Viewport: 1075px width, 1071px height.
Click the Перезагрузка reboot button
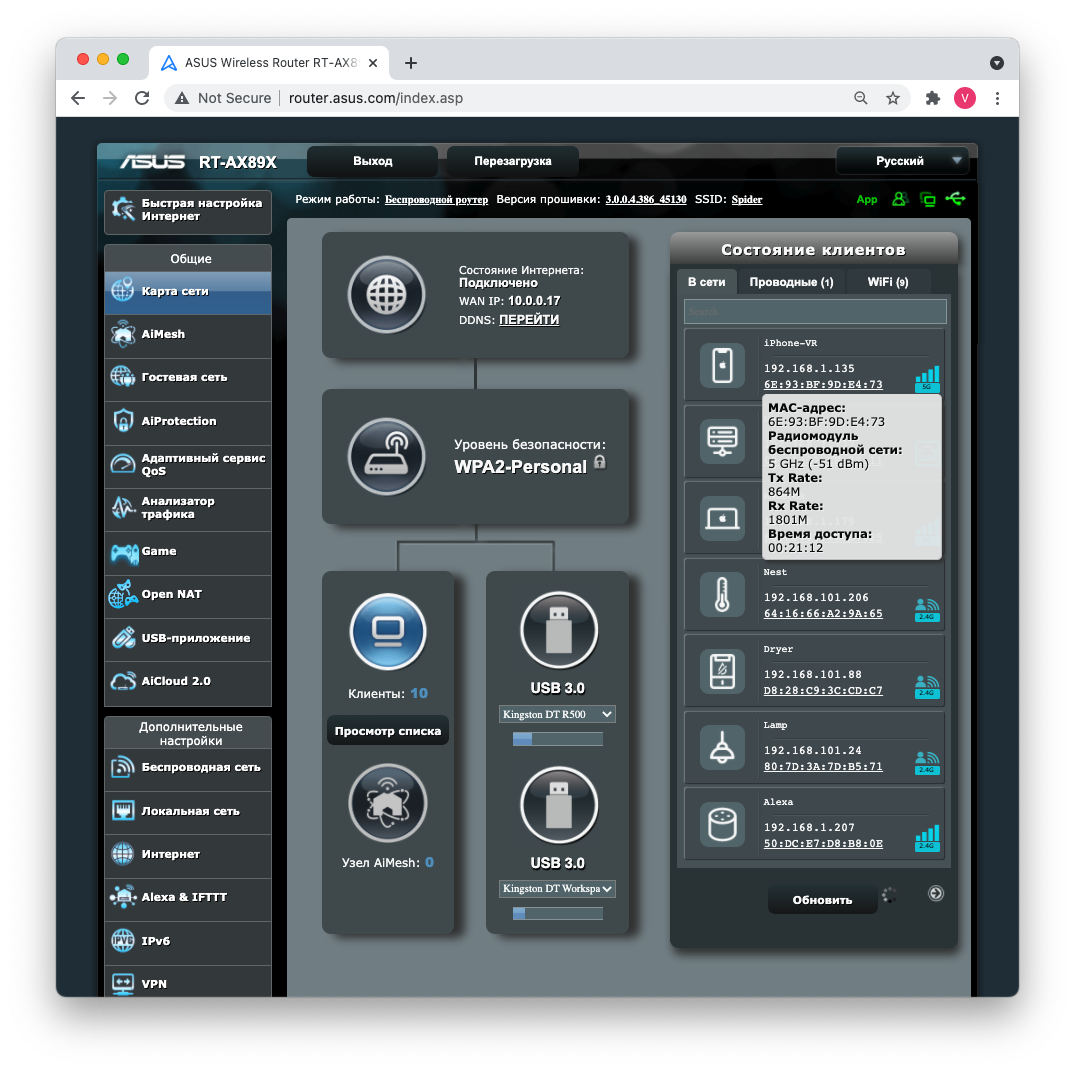512,161
